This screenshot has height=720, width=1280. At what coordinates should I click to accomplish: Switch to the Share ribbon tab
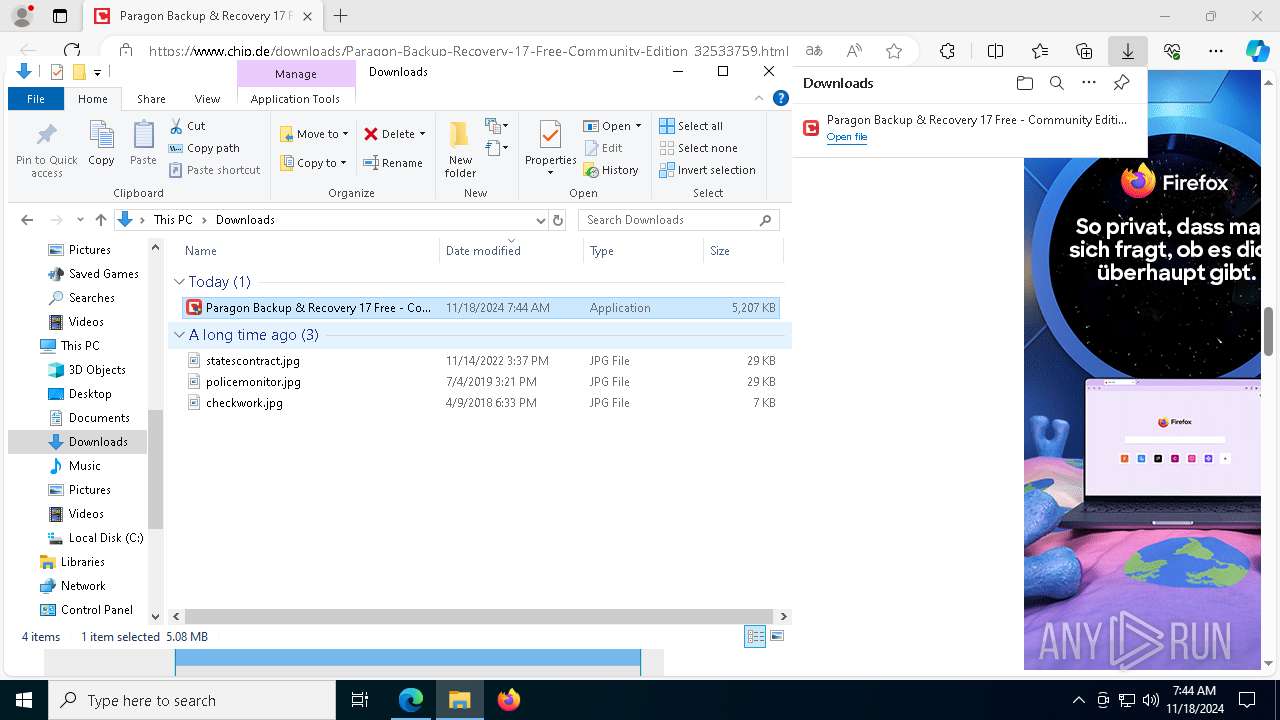(151, 99)
